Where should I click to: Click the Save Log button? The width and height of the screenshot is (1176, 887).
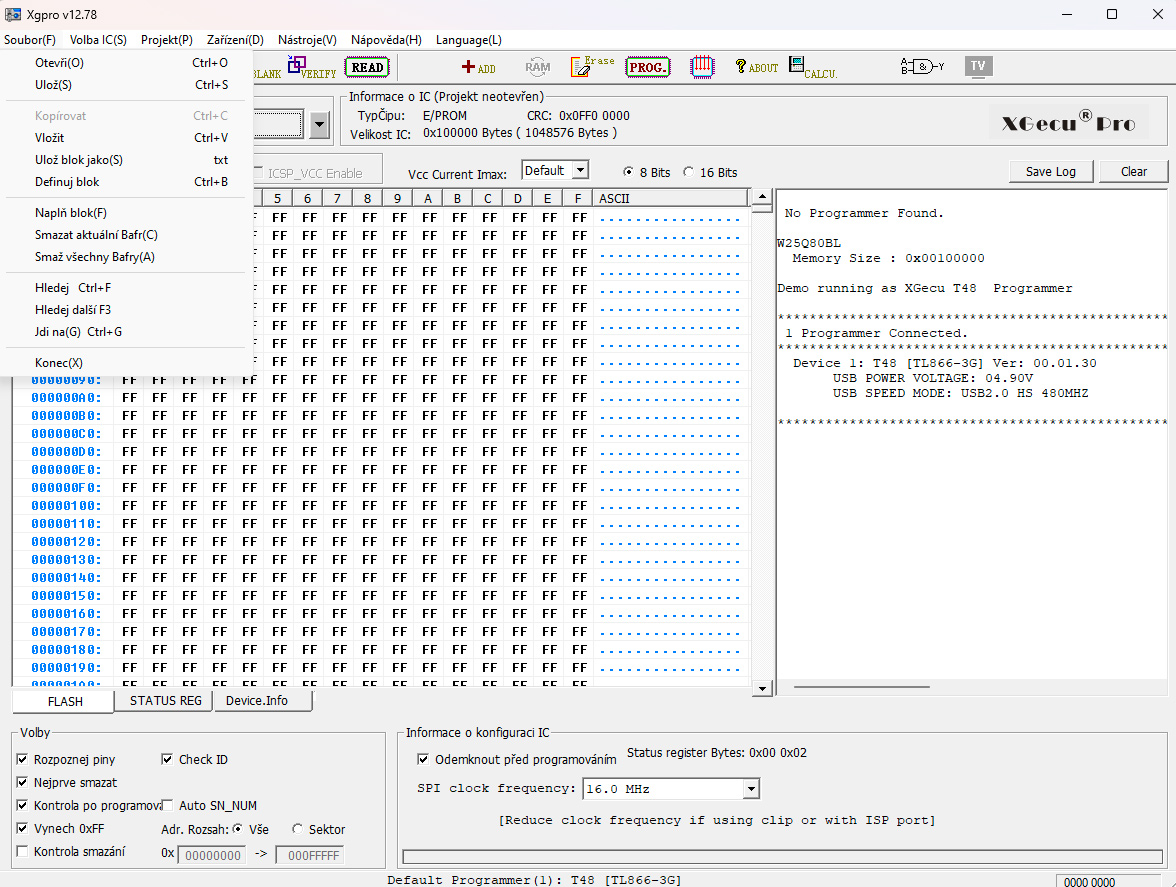coord(1050,172)
